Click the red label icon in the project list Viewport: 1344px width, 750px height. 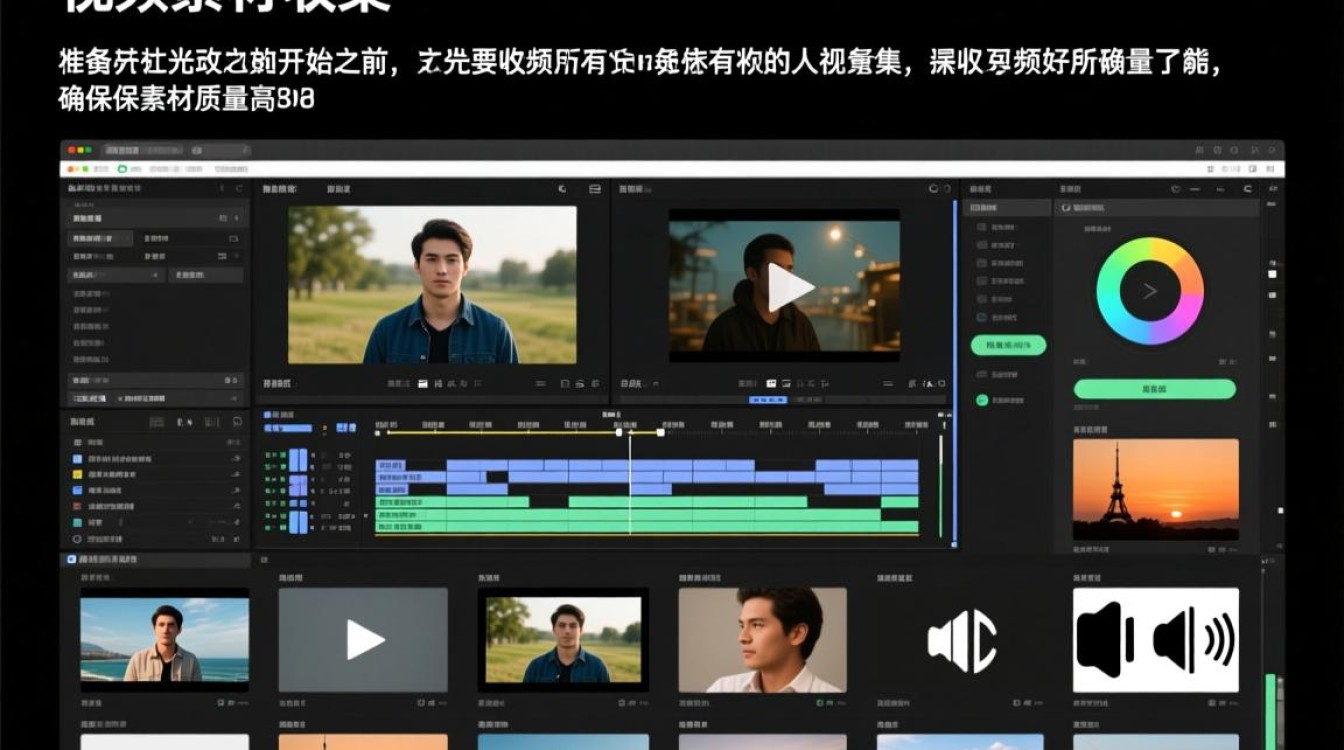click(78, 507)
